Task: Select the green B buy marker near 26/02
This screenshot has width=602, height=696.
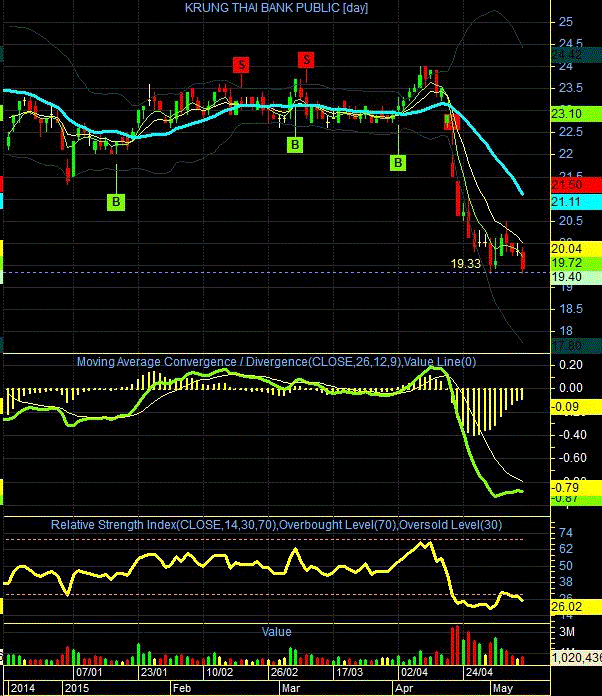Action: [295, 145]
